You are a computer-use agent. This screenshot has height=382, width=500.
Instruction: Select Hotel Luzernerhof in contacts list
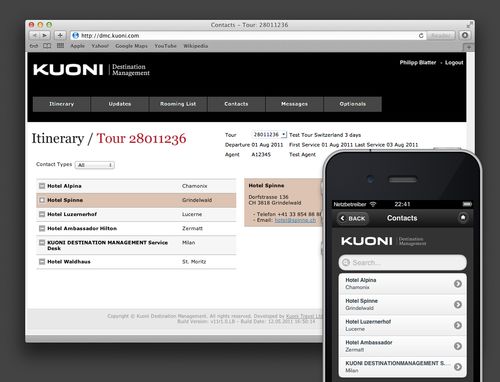(136, 214)
